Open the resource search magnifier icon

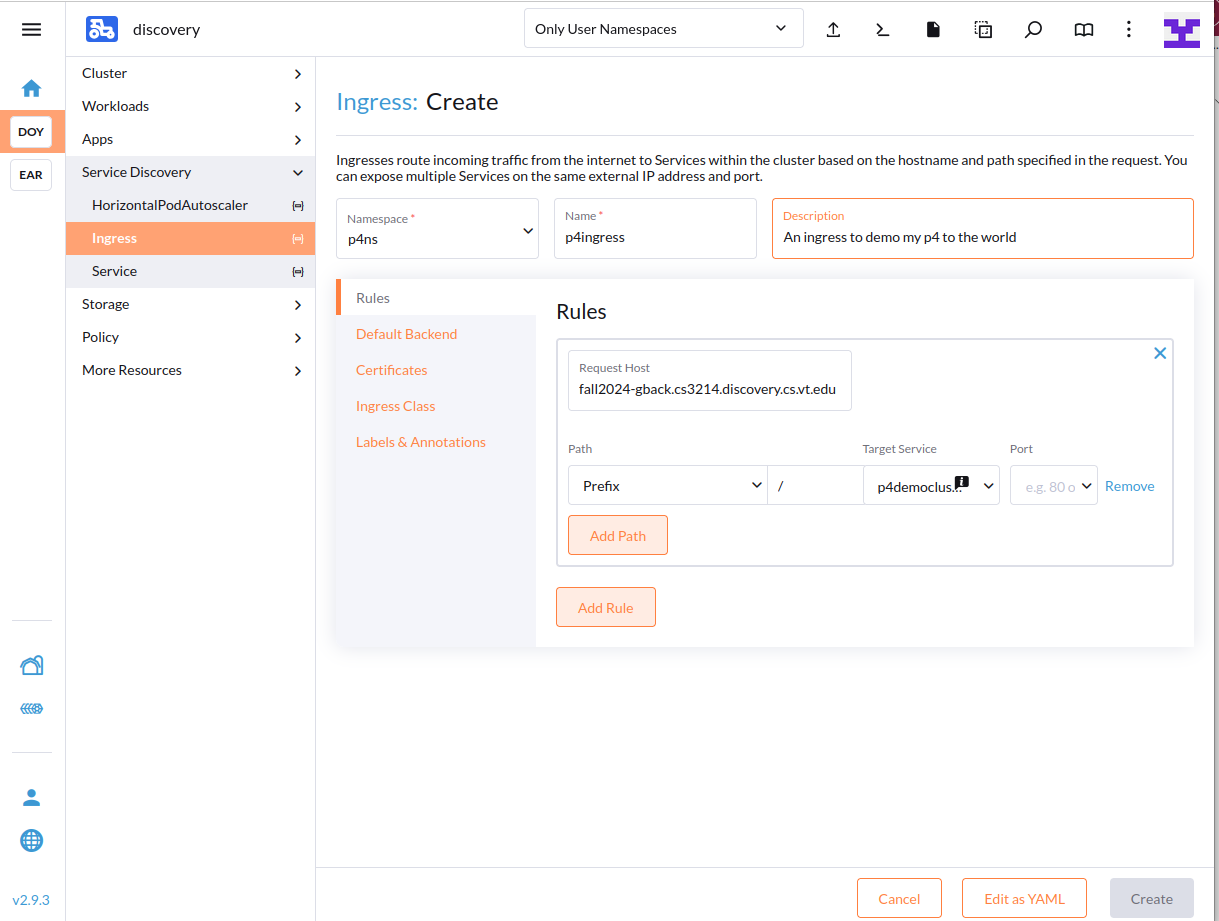tap(1033, 29)
